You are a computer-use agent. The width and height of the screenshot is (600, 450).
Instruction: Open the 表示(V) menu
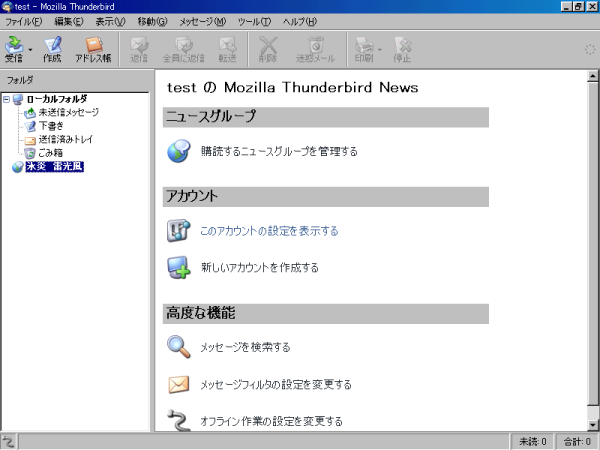click(110, 22)
